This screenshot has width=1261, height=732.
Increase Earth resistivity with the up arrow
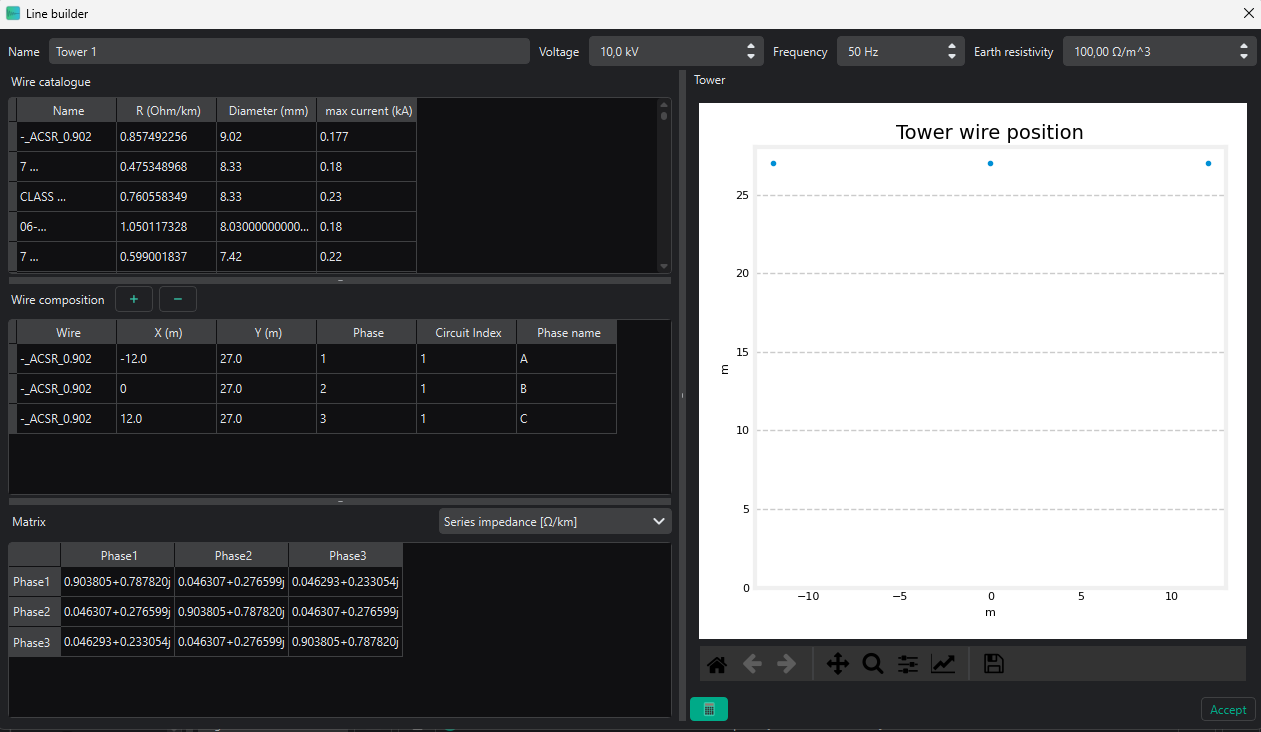pyautogui.click(x=1244, y=46)
